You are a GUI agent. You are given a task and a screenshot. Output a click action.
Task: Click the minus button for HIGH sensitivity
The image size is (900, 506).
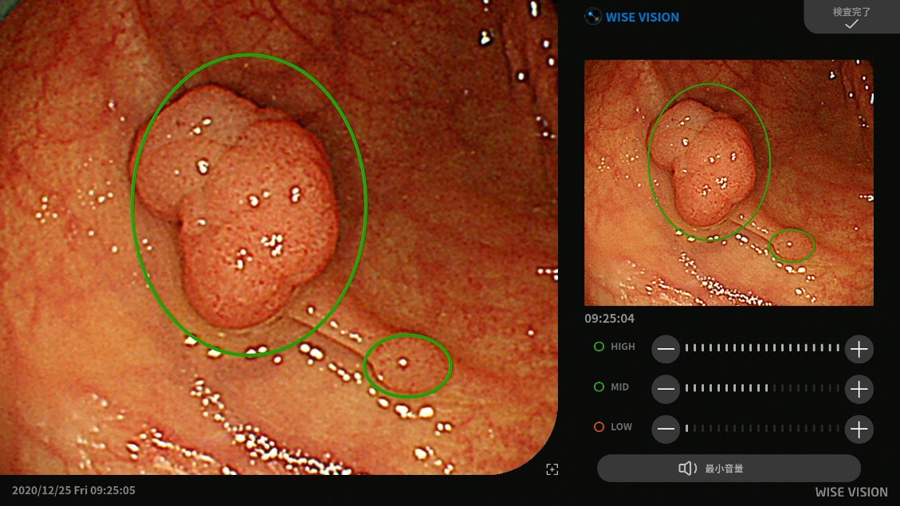point(666,348)
